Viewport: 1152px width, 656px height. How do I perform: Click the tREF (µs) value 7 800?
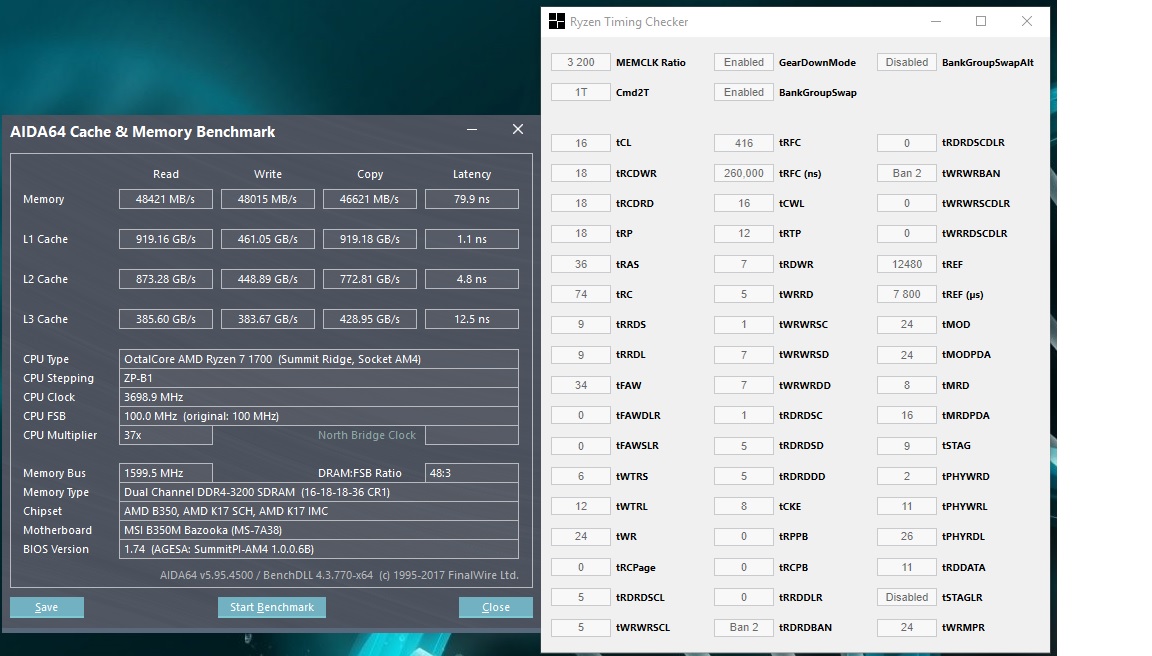(x=907, y=295)
